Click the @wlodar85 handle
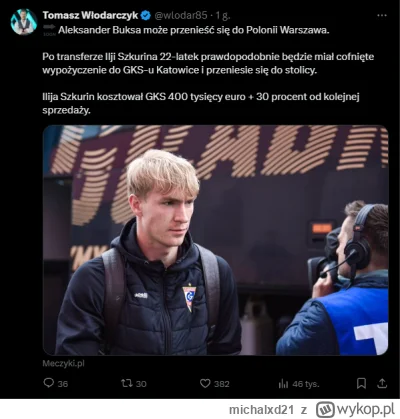 (181, 15)
